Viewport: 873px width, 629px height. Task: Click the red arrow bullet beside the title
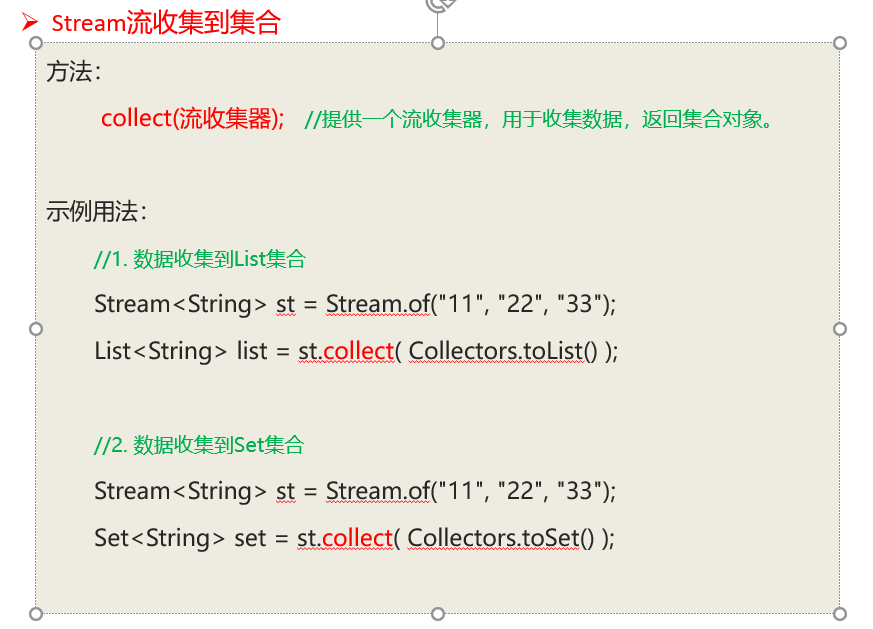[x=30, y=23]
